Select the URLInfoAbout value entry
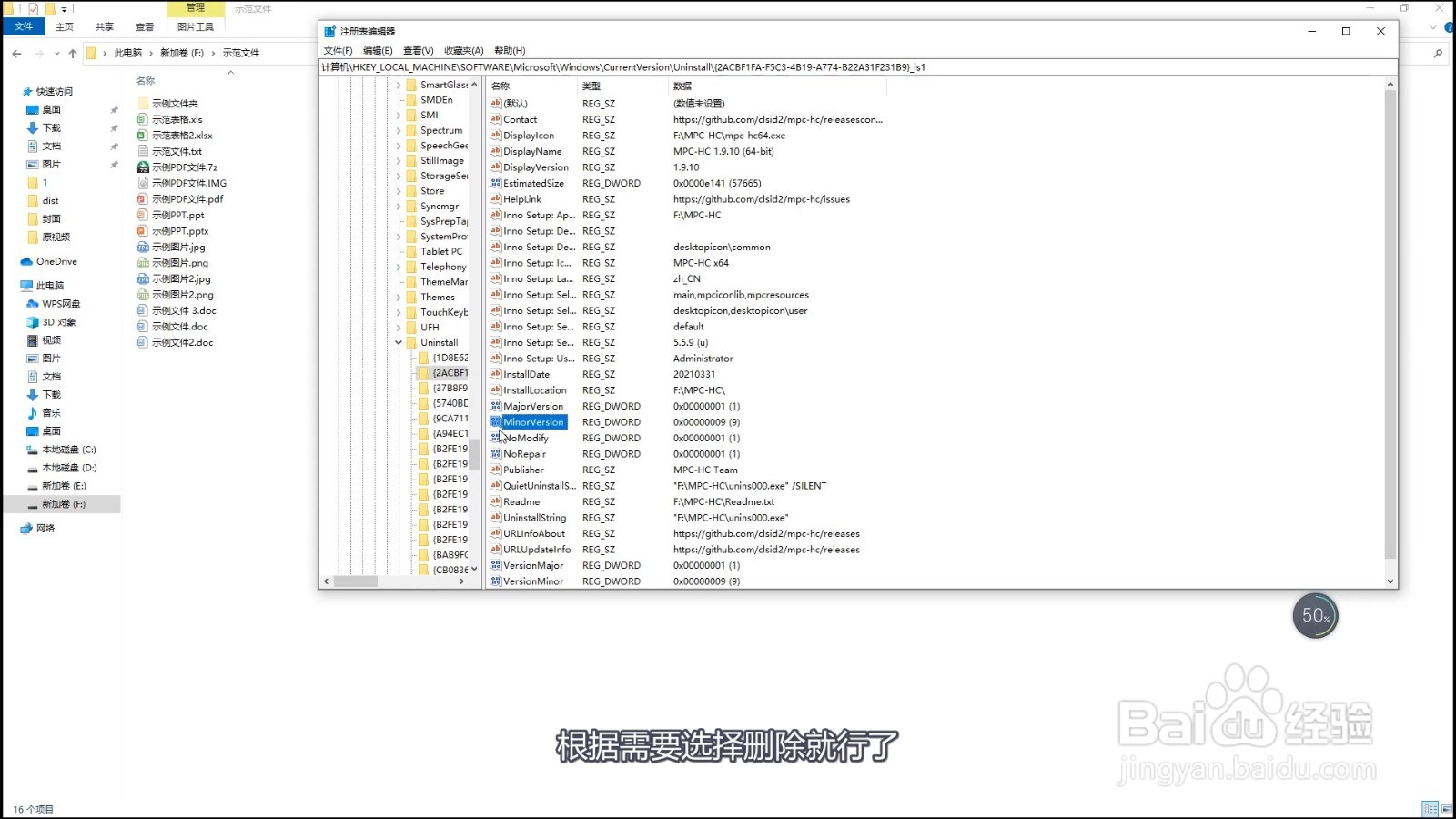 coord(534,533)
